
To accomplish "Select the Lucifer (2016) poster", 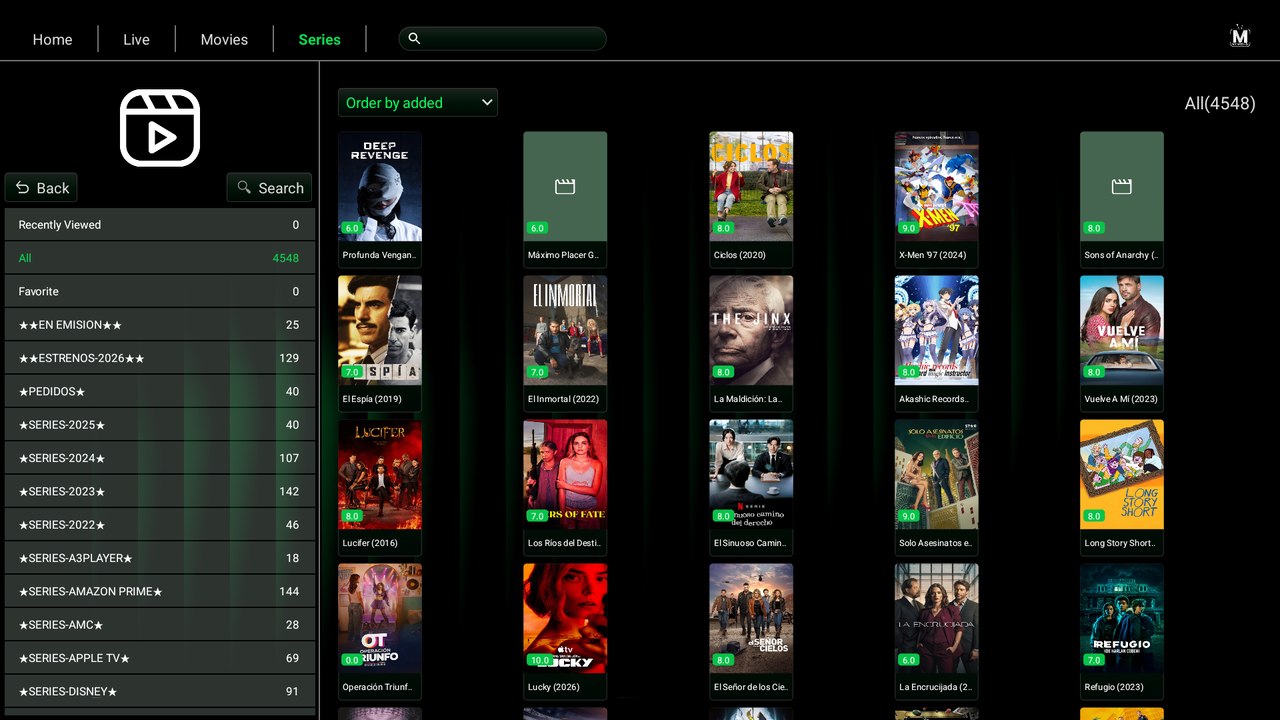I will 380,474.
